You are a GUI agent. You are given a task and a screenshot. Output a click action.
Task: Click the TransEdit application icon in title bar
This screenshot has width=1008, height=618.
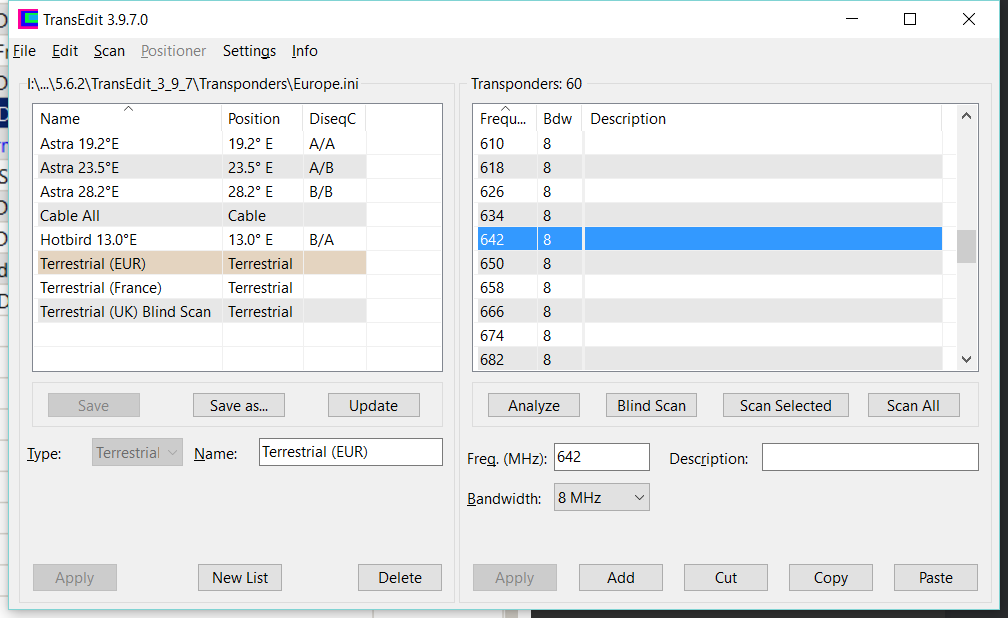[x=28, y=19]
